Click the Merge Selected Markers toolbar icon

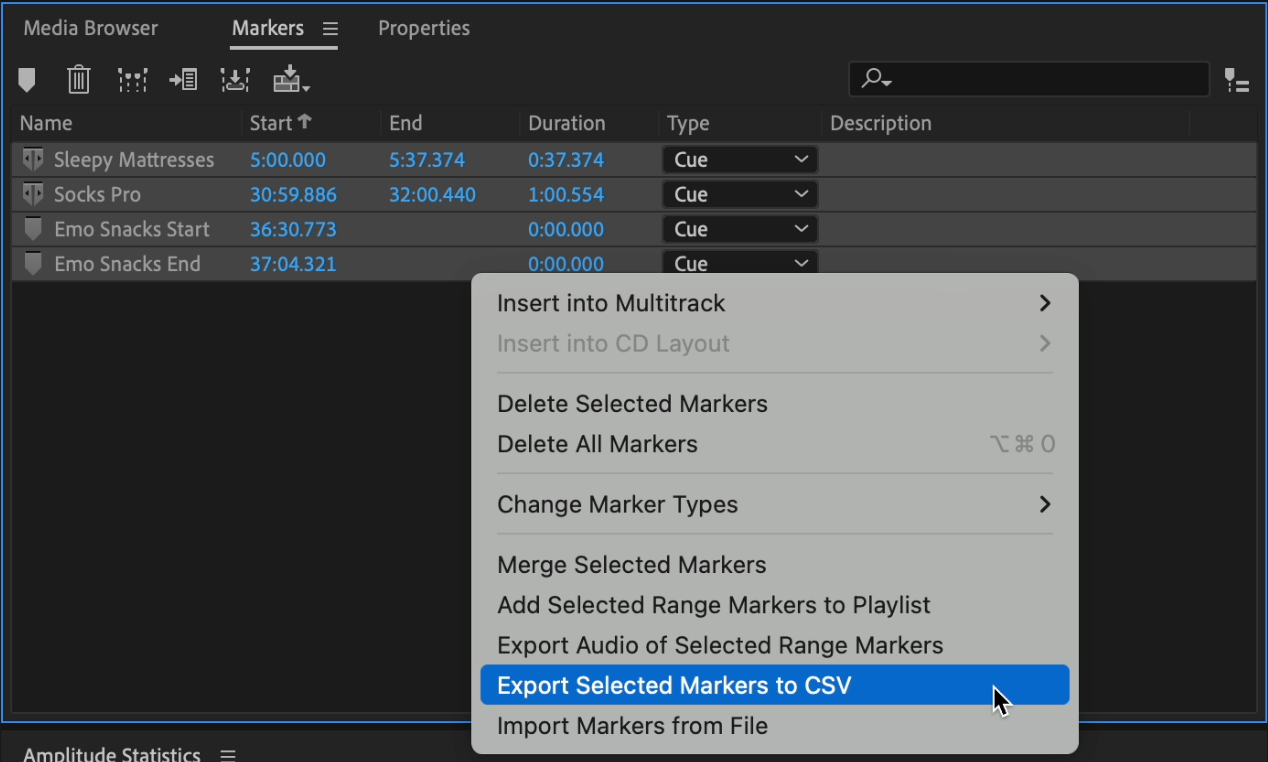[133, 79]
